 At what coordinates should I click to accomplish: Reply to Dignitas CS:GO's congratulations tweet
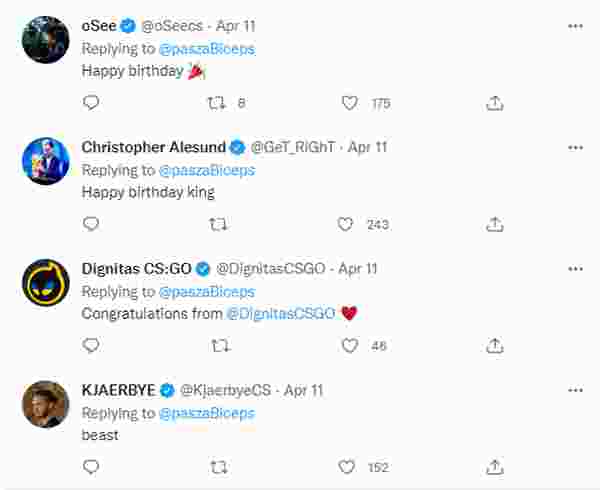[x=91, y=346]
